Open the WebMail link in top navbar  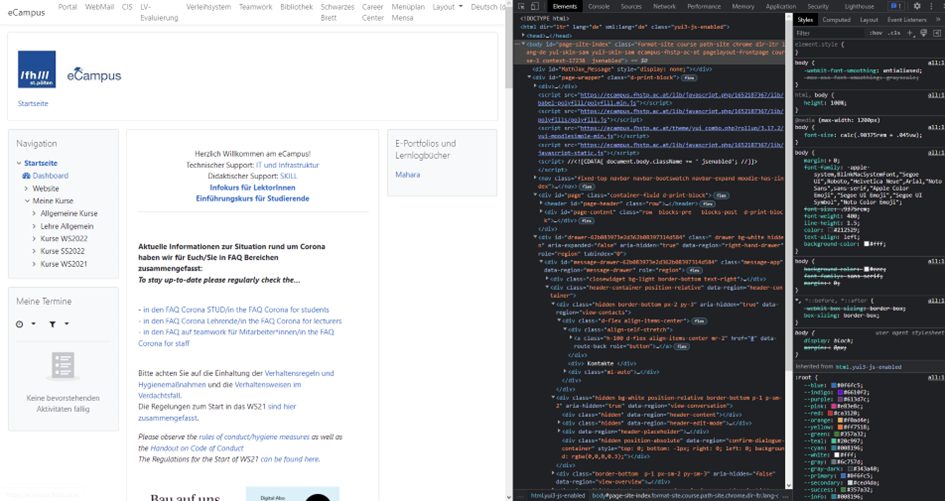click(99, 7)
